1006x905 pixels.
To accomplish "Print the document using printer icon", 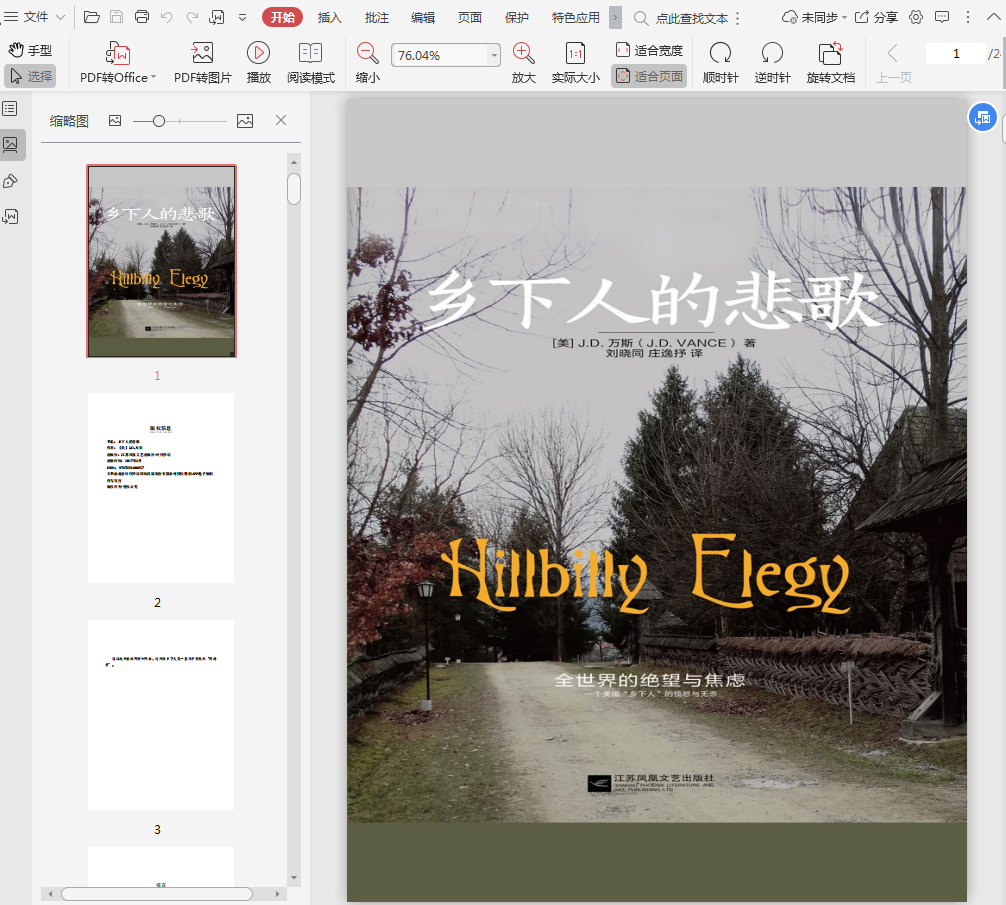I will (x=142, y=17).
